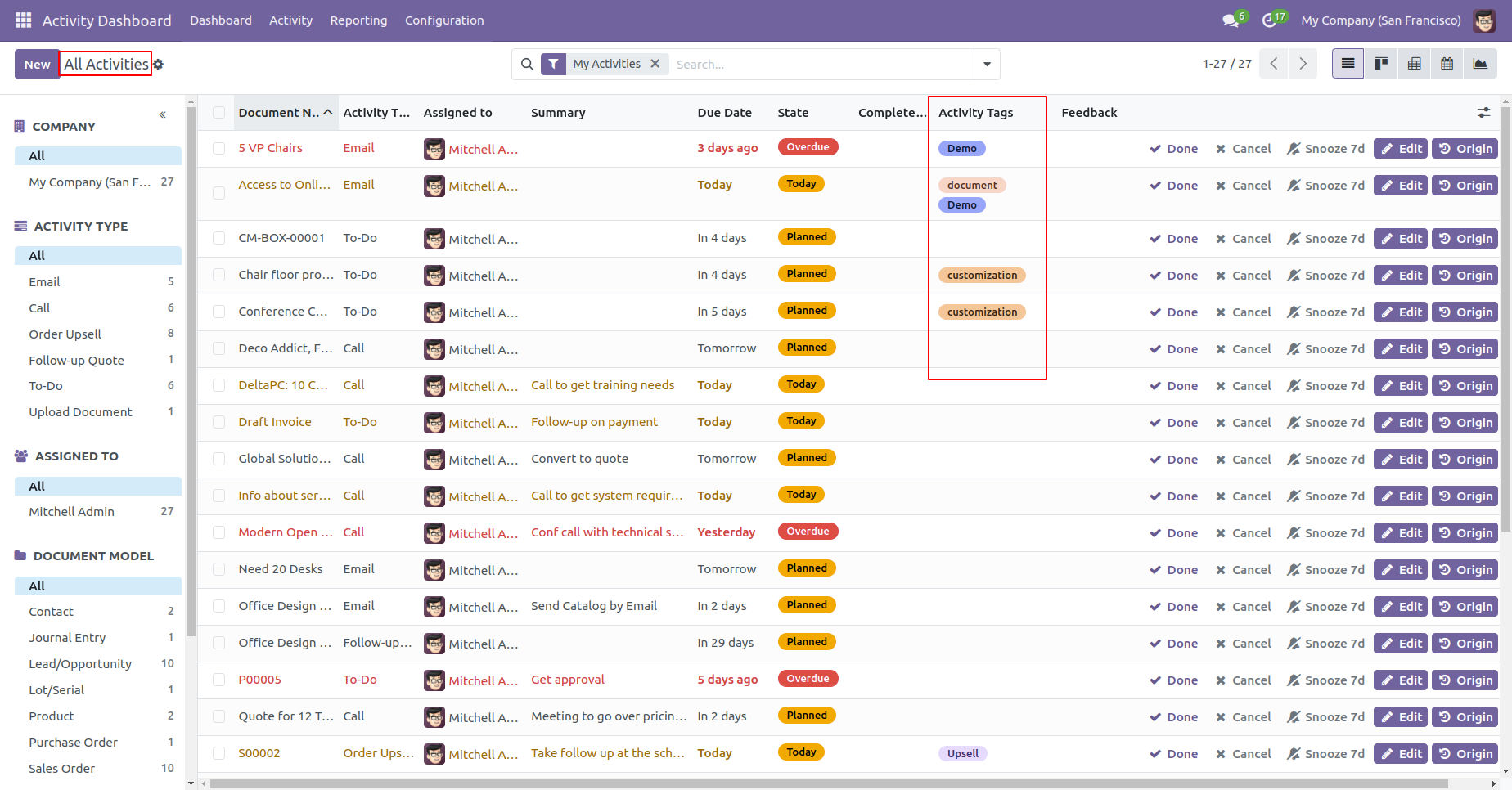
Task: Switch to pivot table view
Action: coord(1415,64)
